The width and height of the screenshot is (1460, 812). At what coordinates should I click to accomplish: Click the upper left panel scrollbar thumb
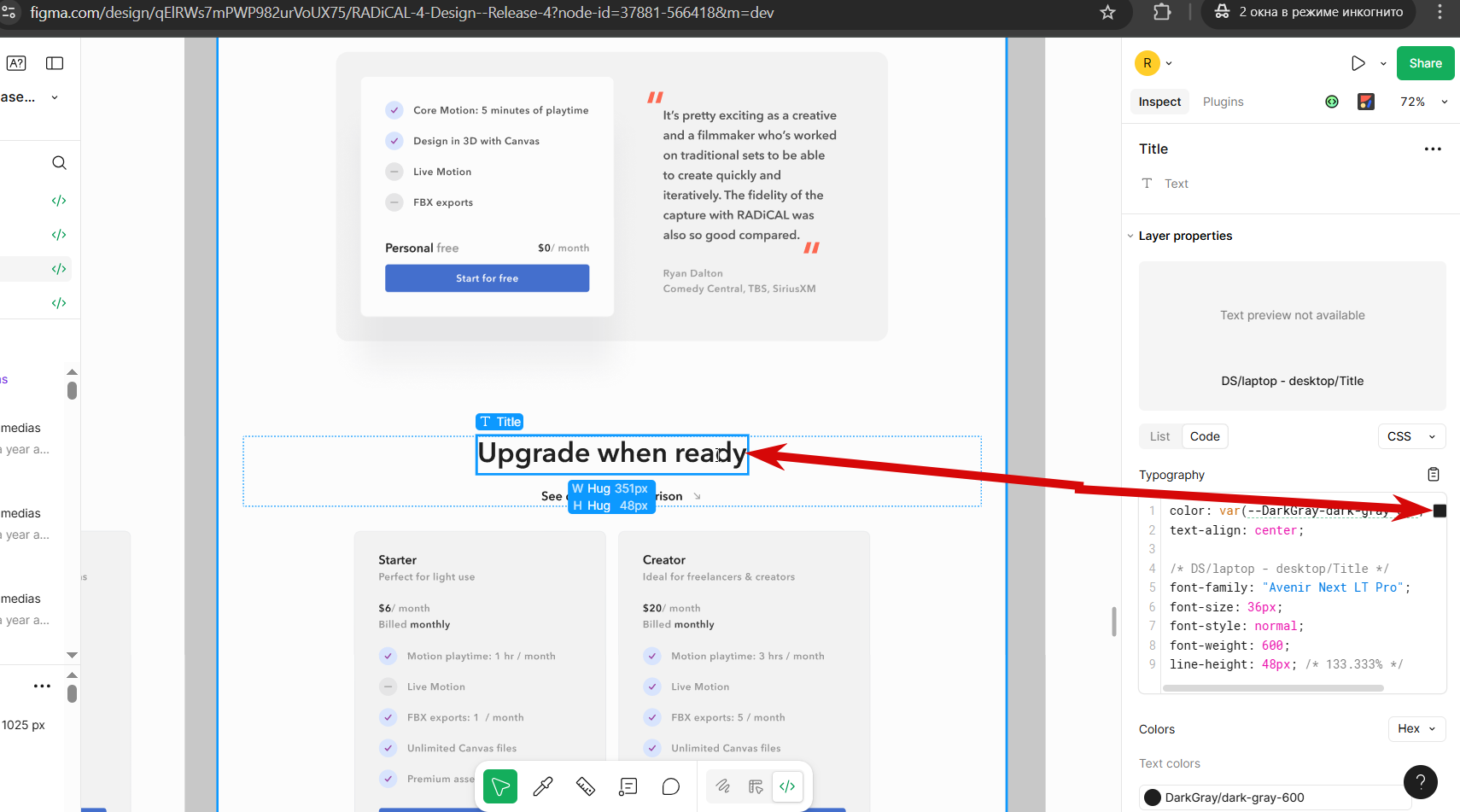click(x=72, y=390)
